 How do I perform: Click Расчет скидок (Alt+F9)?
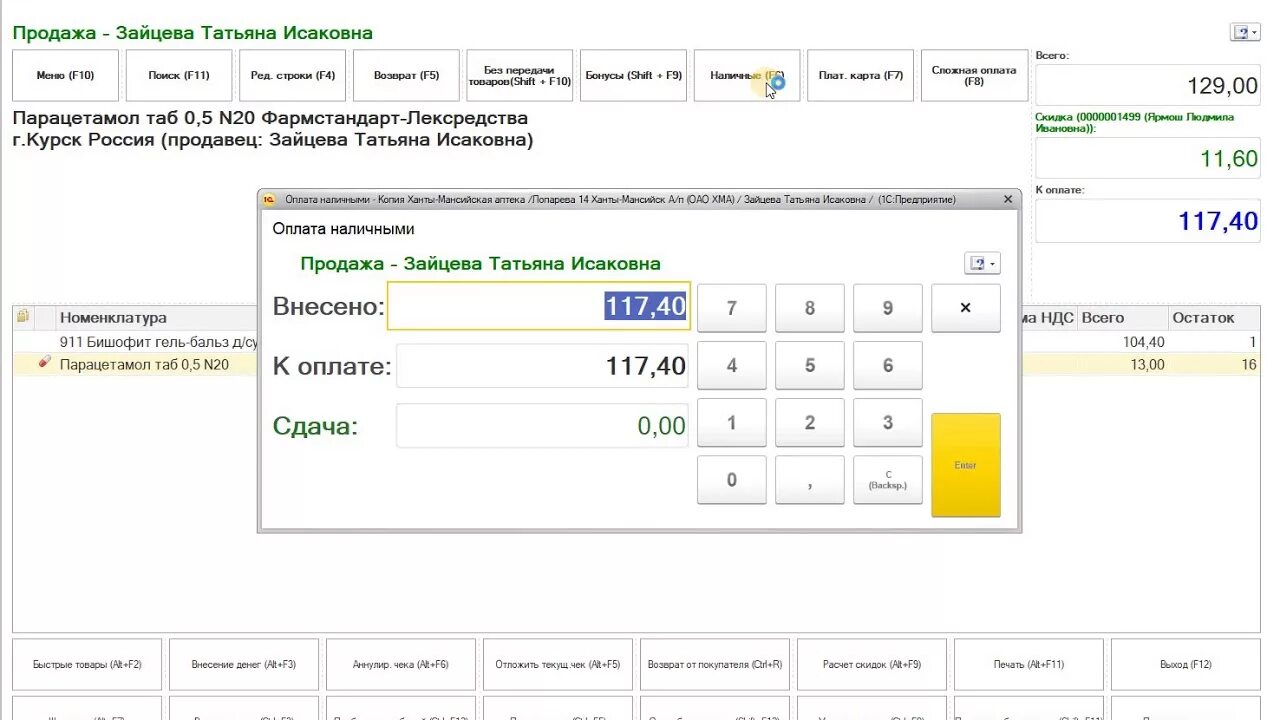[872, 665]
